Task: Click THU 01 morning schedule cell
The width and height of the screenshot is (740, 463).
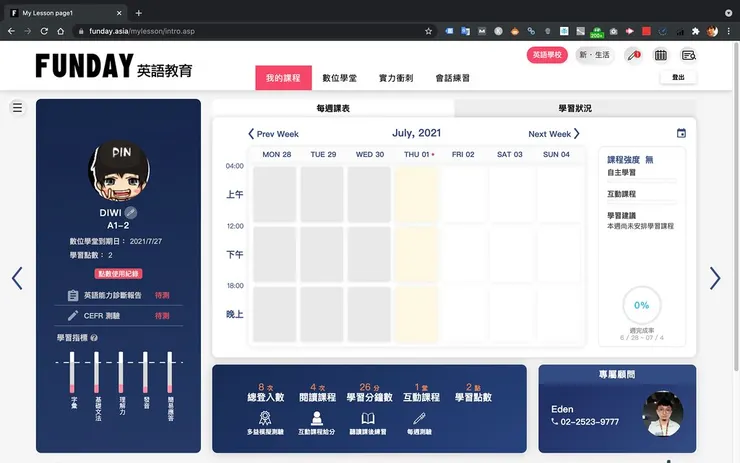Action: [416, 194]
